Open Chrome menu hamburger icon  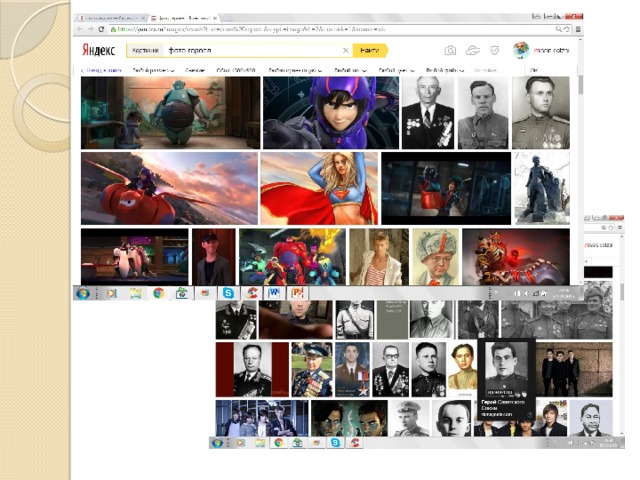[578, 29]
